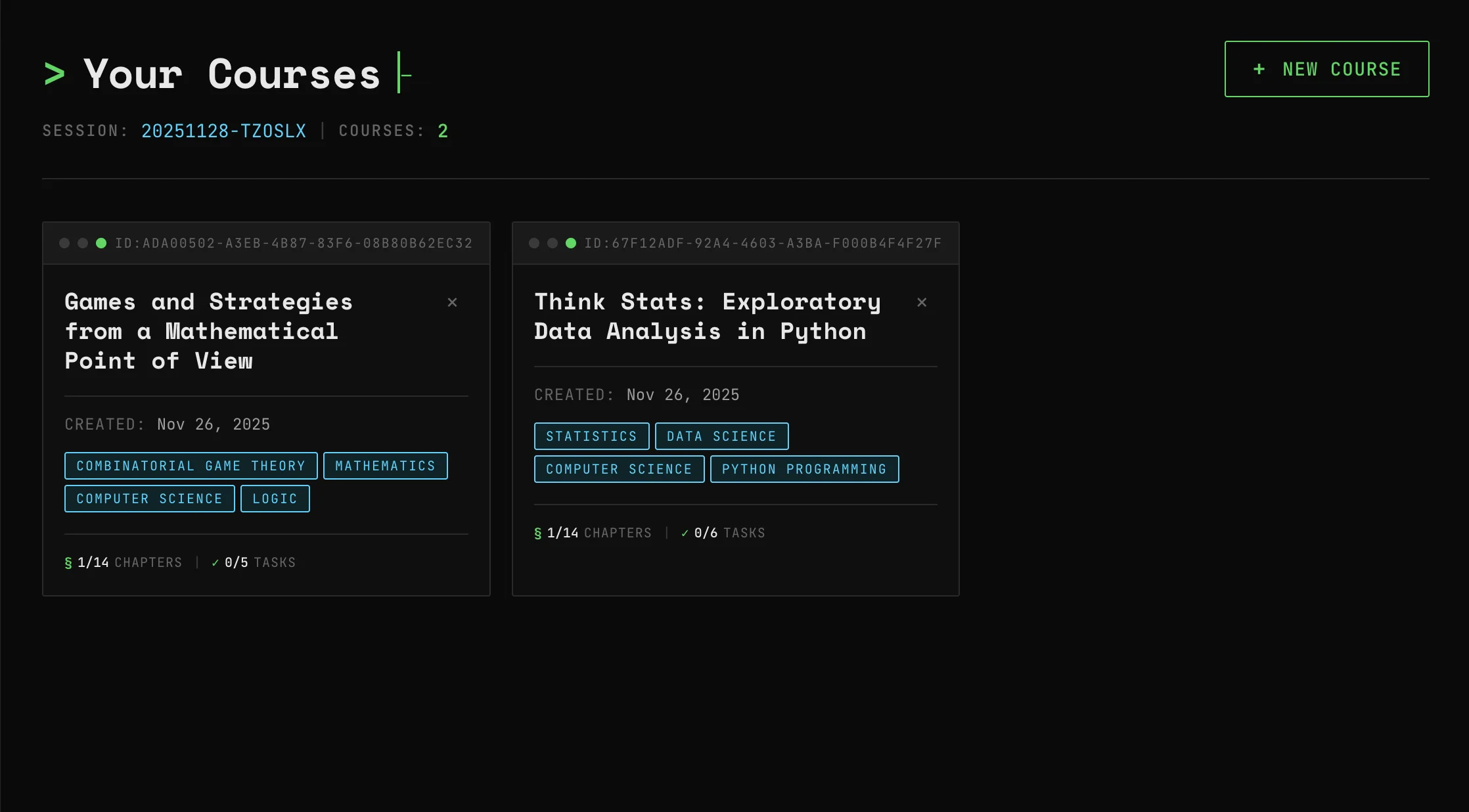This screenshot has width=1469, height=812.
Task: Click the checkmark tasks icon on Think Stats card
Action: coord(683,533)
